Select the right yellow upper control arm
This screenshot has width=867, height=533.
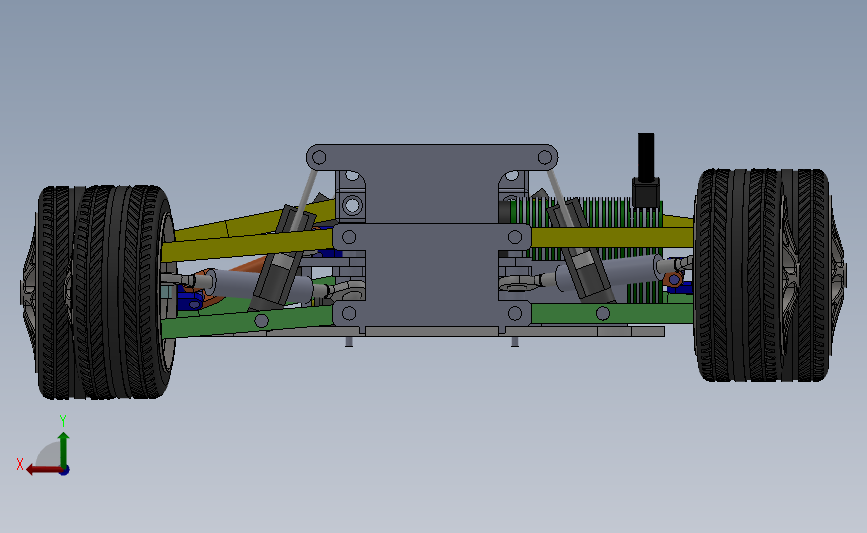(x=611, y=237)
